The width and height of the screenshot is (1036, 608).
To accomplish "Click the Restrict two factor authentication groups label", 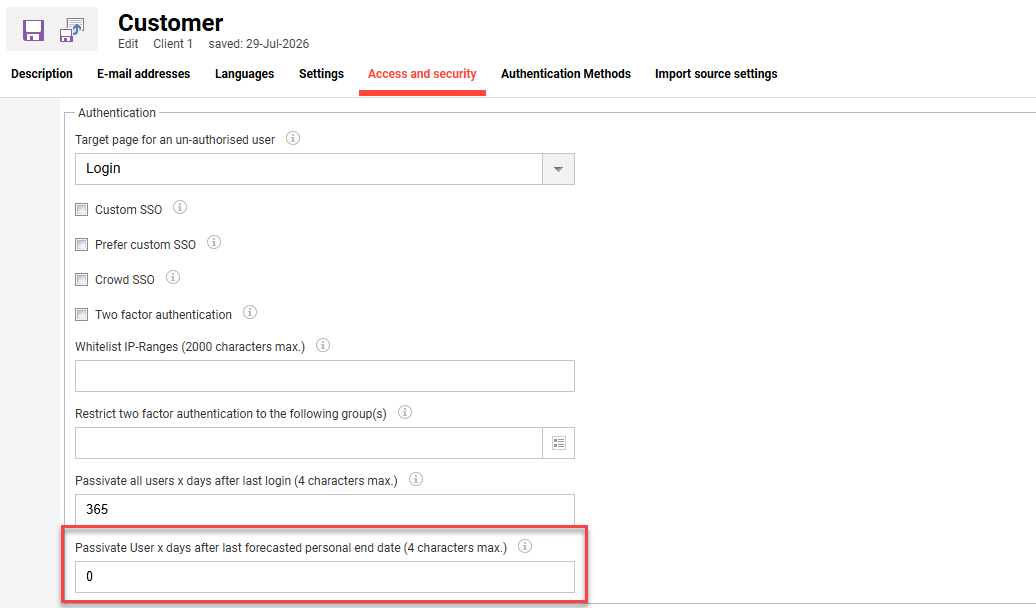I will click(231, 414).
